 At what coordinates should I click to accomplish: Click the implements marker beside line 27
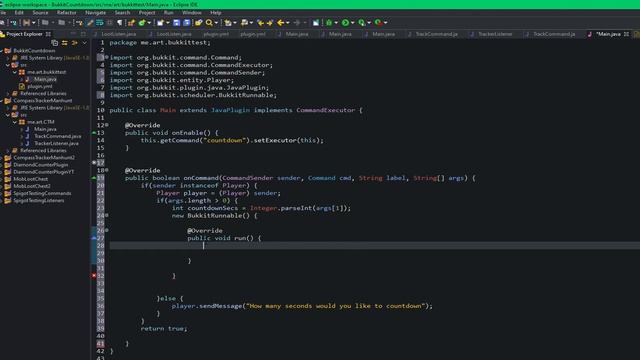tap(94, 238)
